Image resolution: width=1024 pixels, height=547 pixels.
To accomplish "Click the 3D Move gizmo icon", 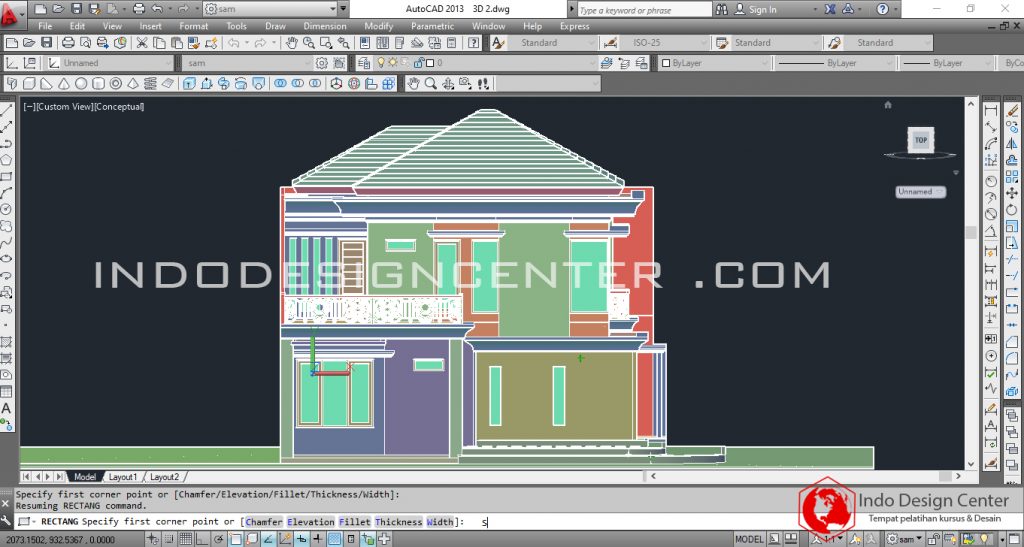I will click(336, 84).
